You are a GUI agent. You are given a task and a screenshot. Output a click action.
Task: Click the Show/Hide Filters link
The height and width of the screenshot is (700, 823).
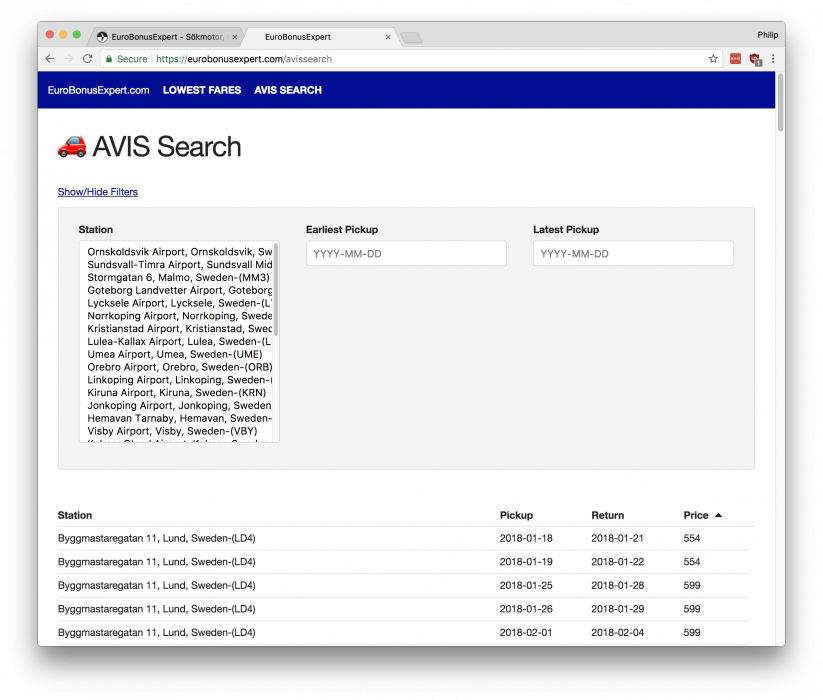pos(98,192)
